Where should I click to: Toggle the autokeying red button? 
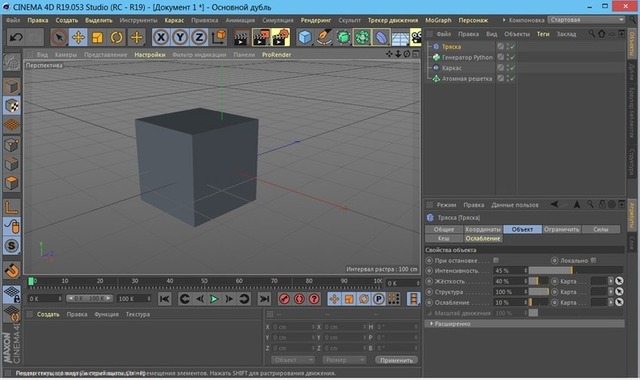299,299
